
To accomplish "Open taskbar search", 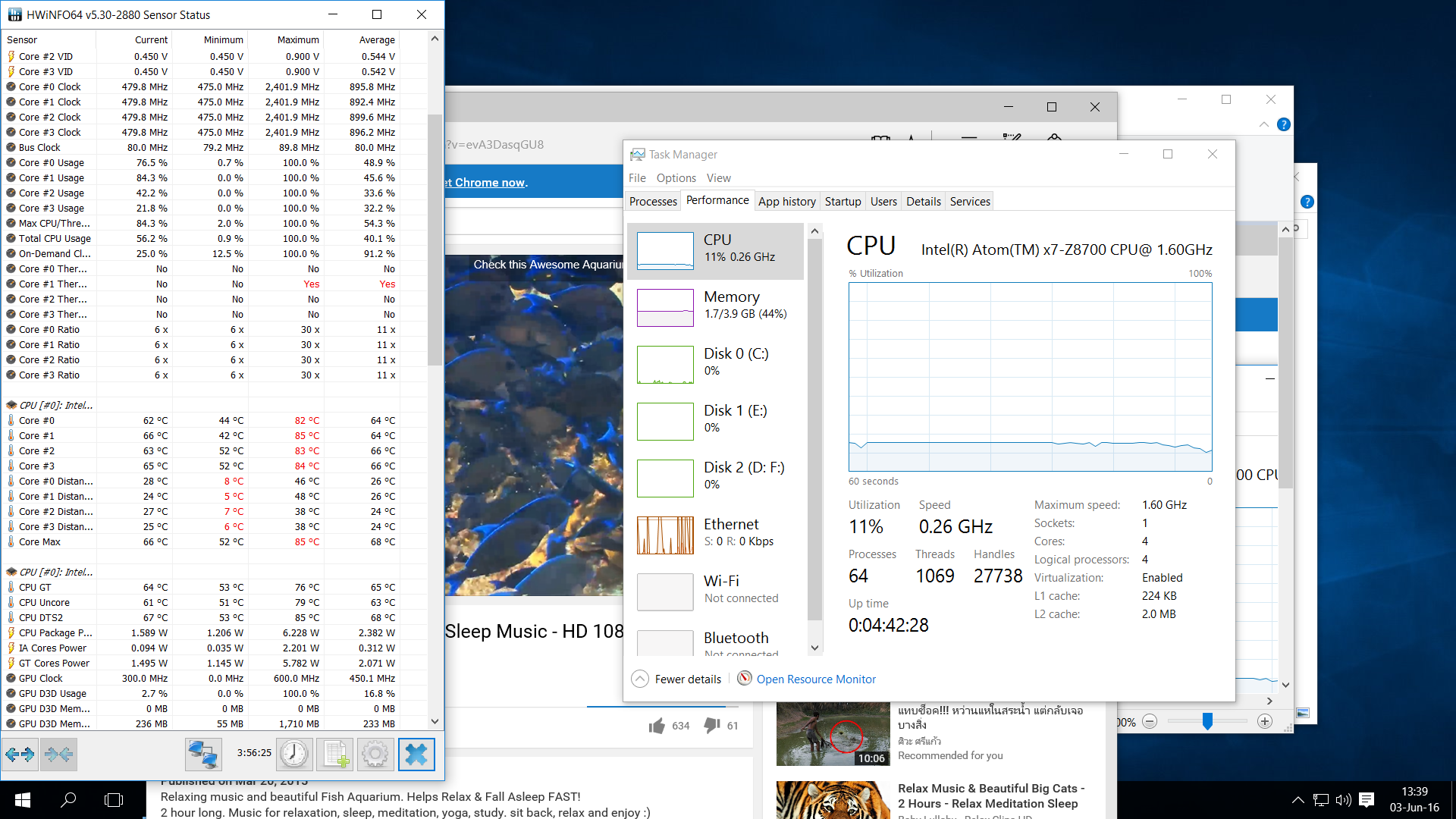I will tap(68, 800).
